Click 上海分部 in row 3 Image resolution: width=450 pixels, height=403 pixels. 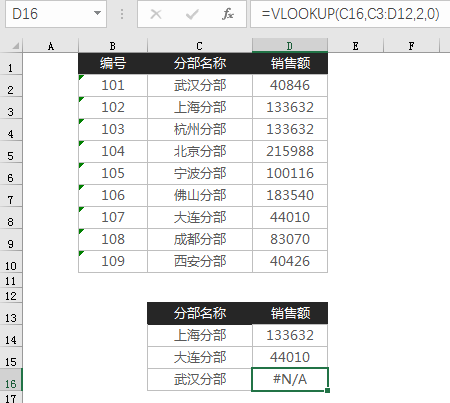pyautogui.click(x=200, y=107)
